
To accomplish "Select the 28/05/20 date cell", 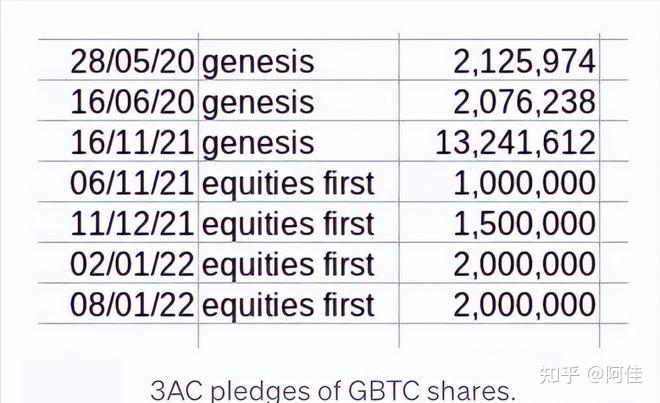I will (x=118, y=60).
